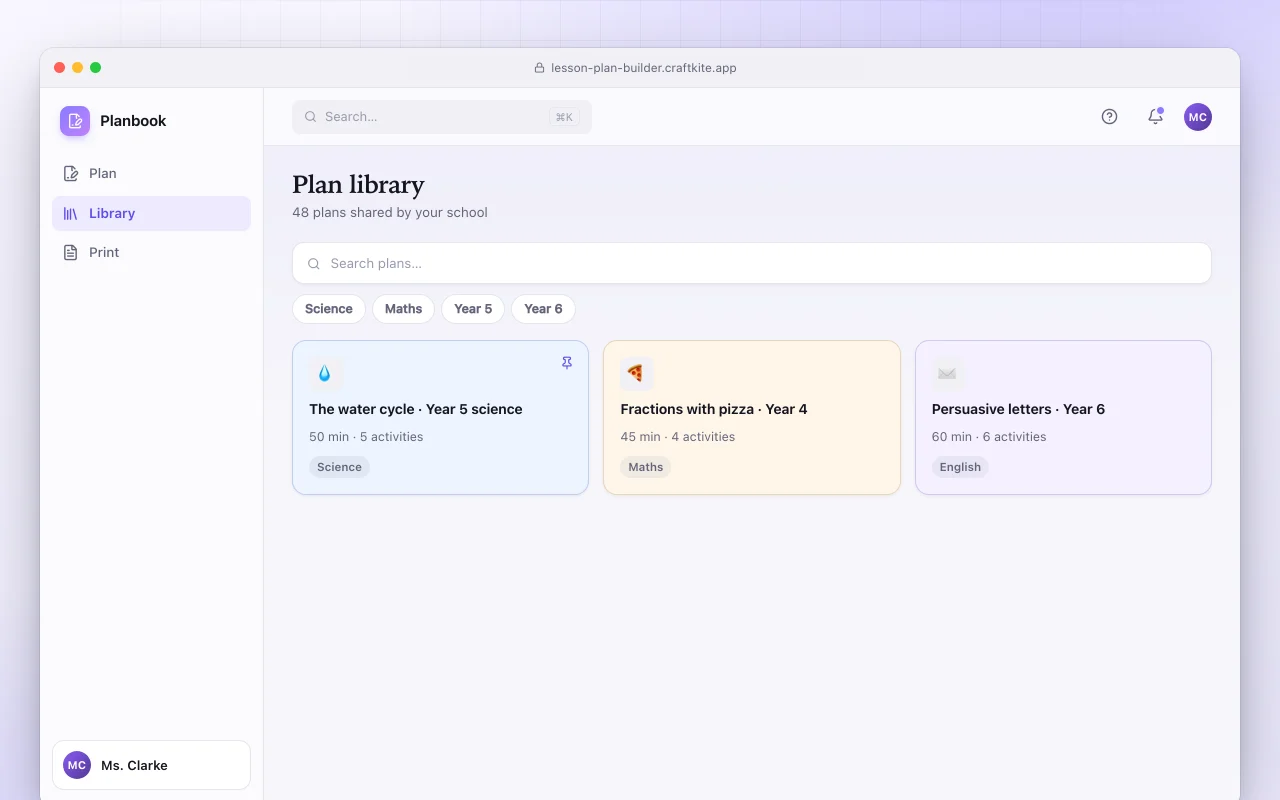Click the envelope icon on letters card
Screen dimensions: 1280x800
click(948, 373)
